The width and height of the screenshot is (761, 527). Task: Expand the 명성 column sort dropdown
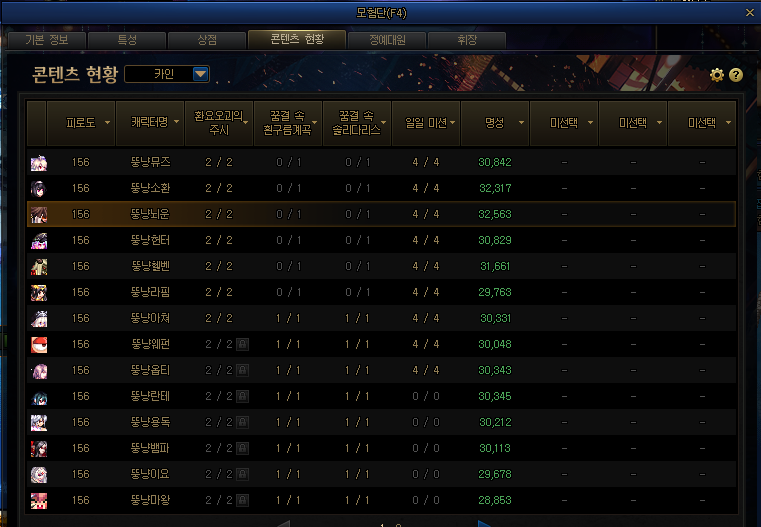(519, 123)
